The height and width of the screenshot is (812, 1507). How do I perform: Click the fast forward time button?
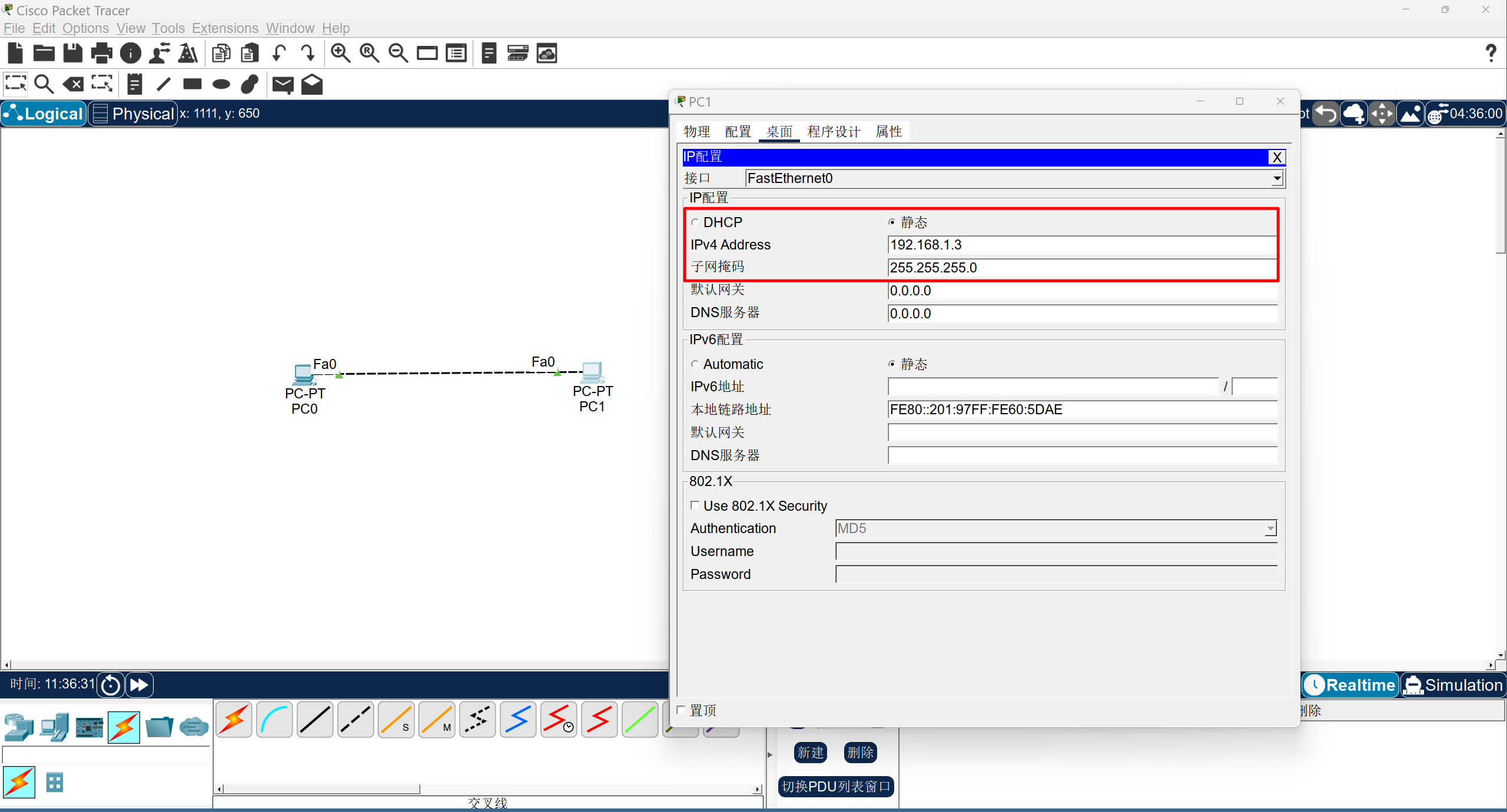[x=139, y=685]
